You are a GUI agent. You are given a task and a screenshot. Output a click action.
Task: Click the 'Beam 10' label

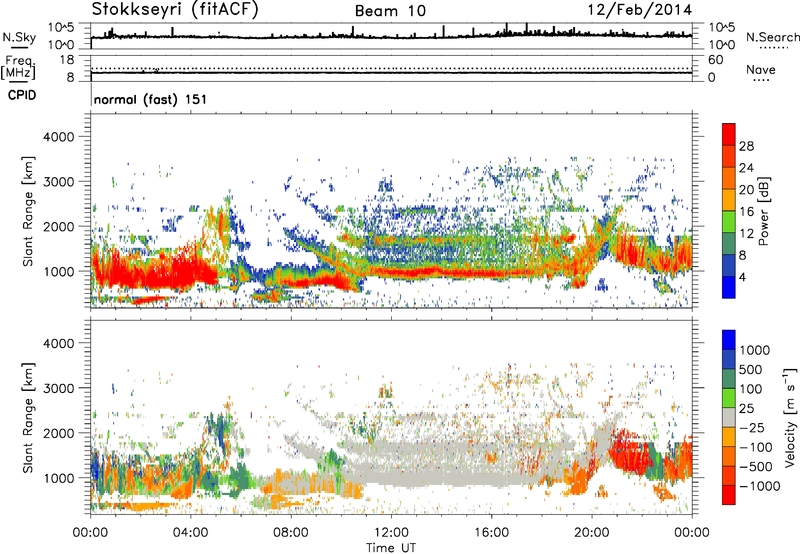[390, 11]
